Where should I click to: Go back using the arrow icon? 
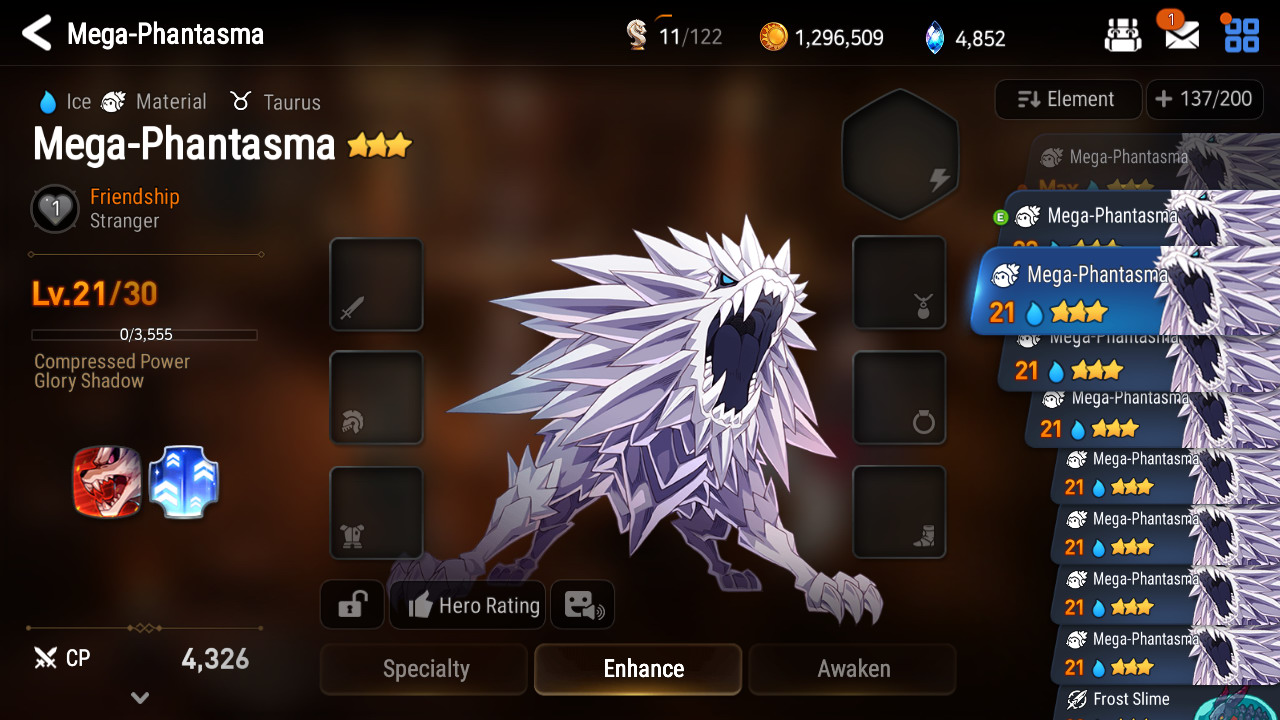click(37, 34)
